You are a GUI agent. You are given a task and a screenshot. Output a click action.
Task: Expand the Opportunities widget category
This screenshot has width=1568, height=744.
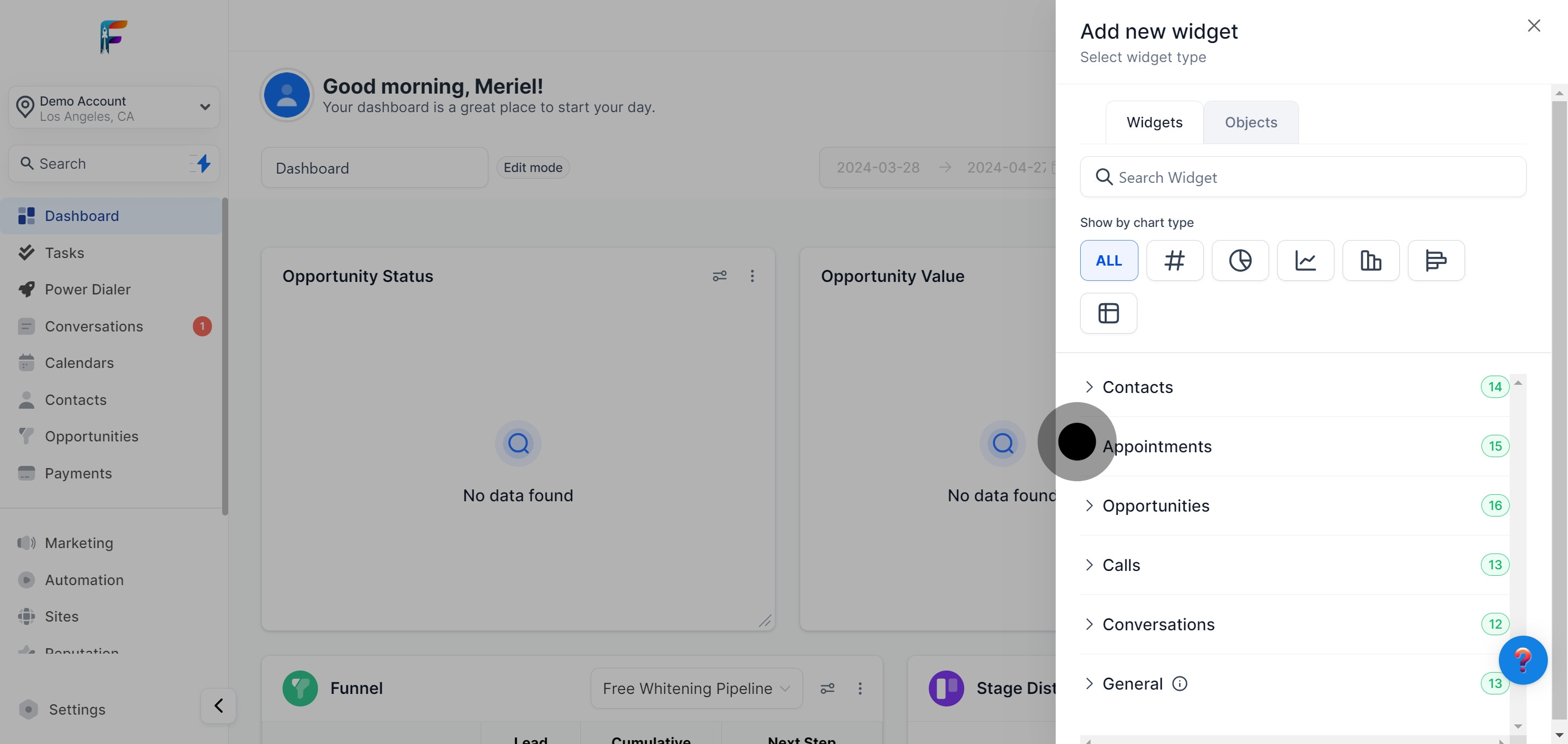1155,506
